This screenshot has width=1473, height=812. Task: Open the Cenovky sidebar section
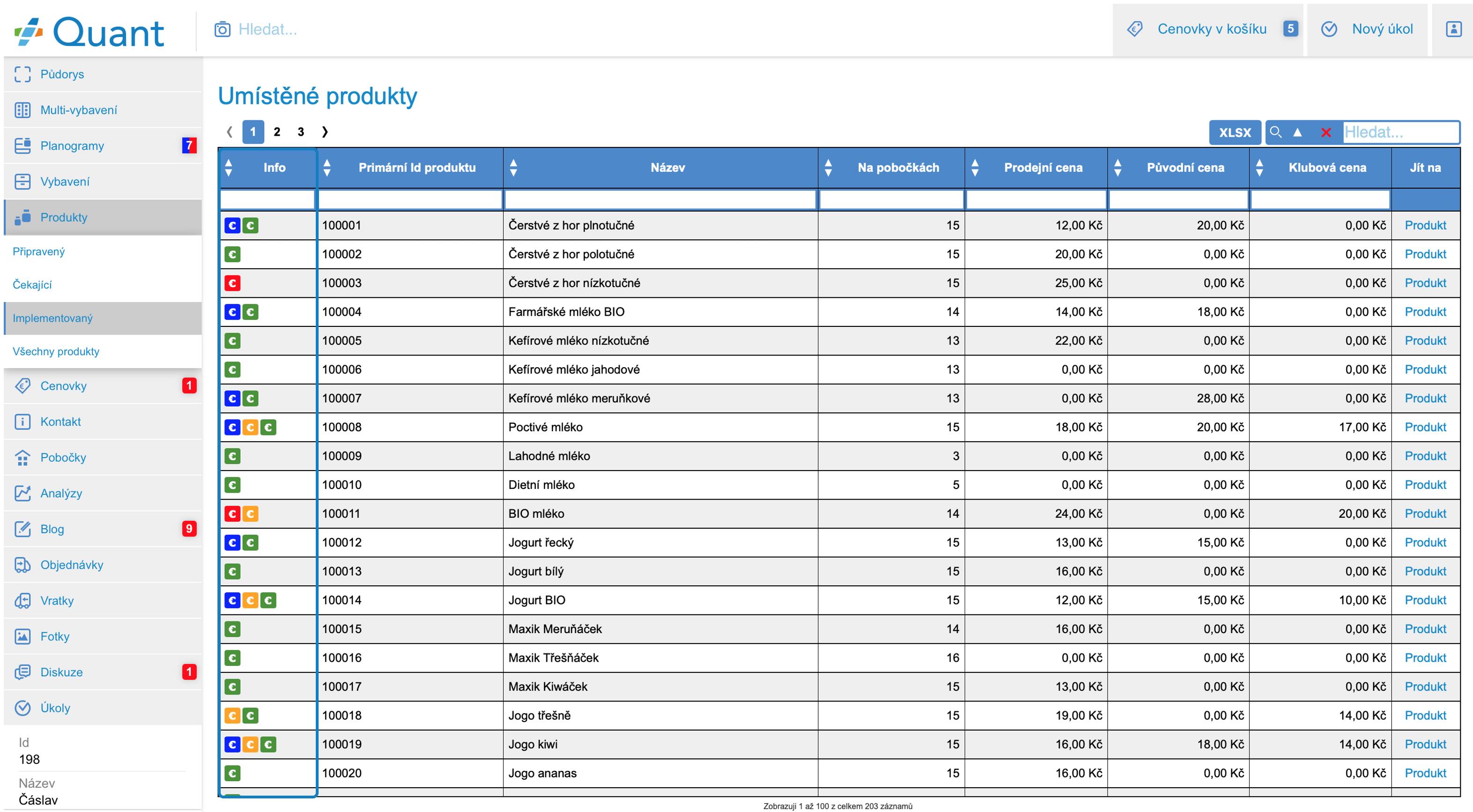[103, 386]
